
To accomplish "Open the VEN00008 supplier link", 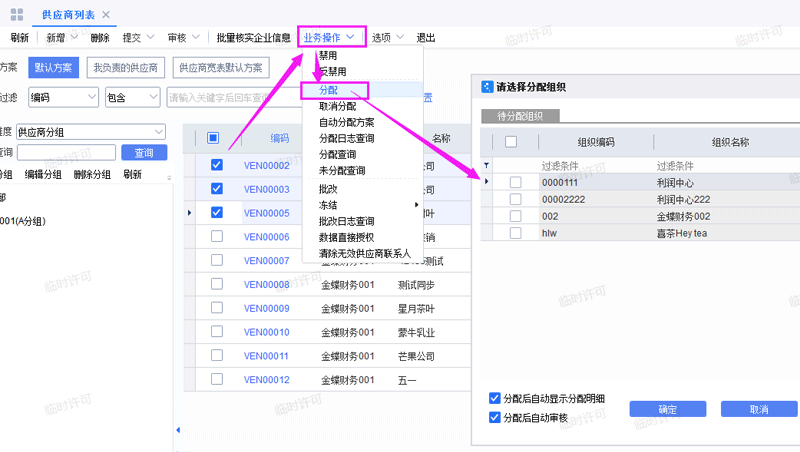I will click(x=266, y=285).
